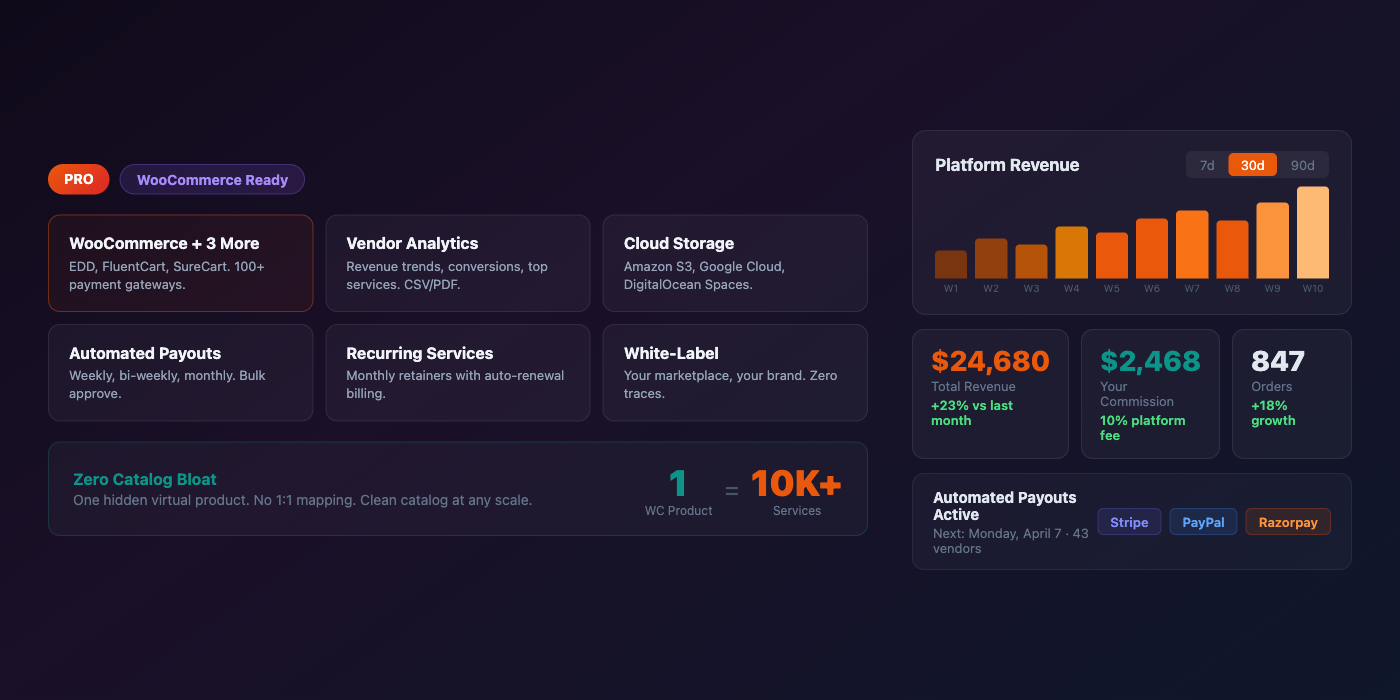Click the Automated Payouts card
Viewport: 1400px width, 700px height.
[x=180, y=372]
